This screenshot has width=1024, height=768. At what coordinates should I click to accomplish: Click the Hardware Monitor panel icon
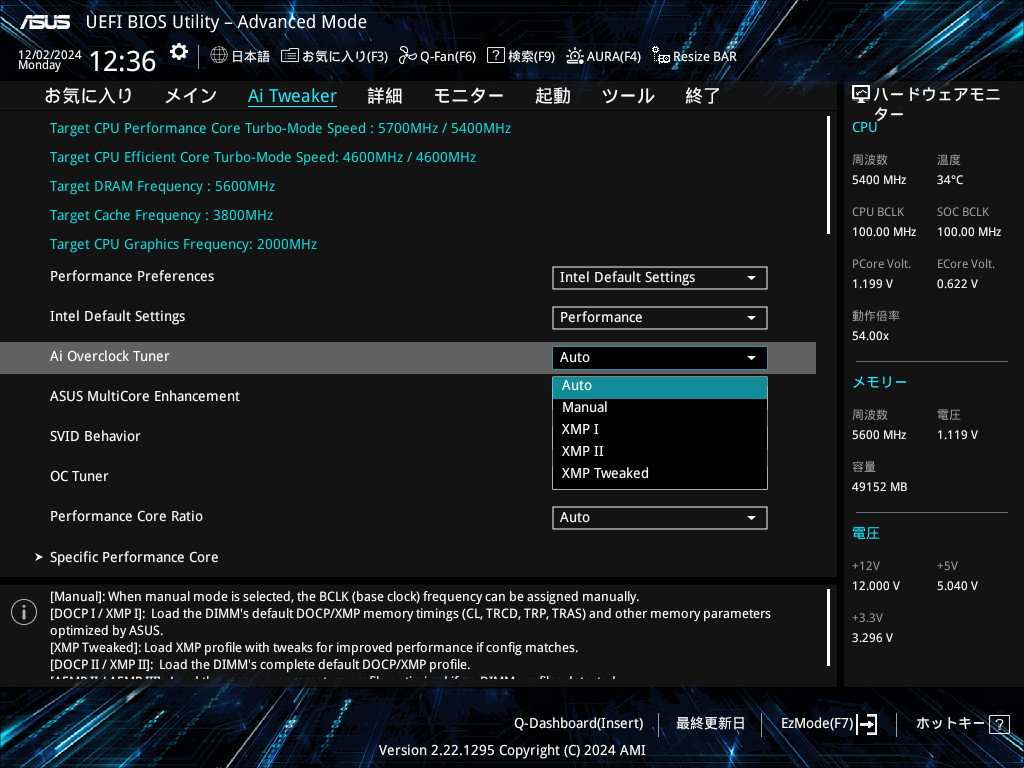click(x=861, y=95)
